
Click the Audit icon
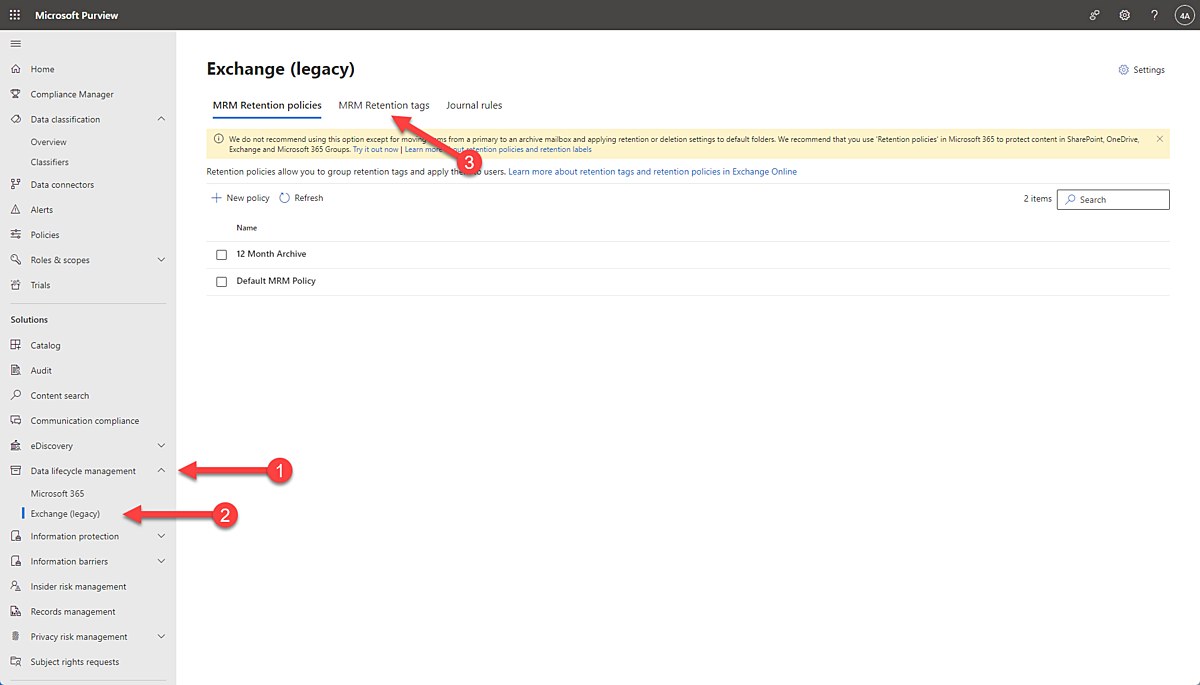(15, 370)
